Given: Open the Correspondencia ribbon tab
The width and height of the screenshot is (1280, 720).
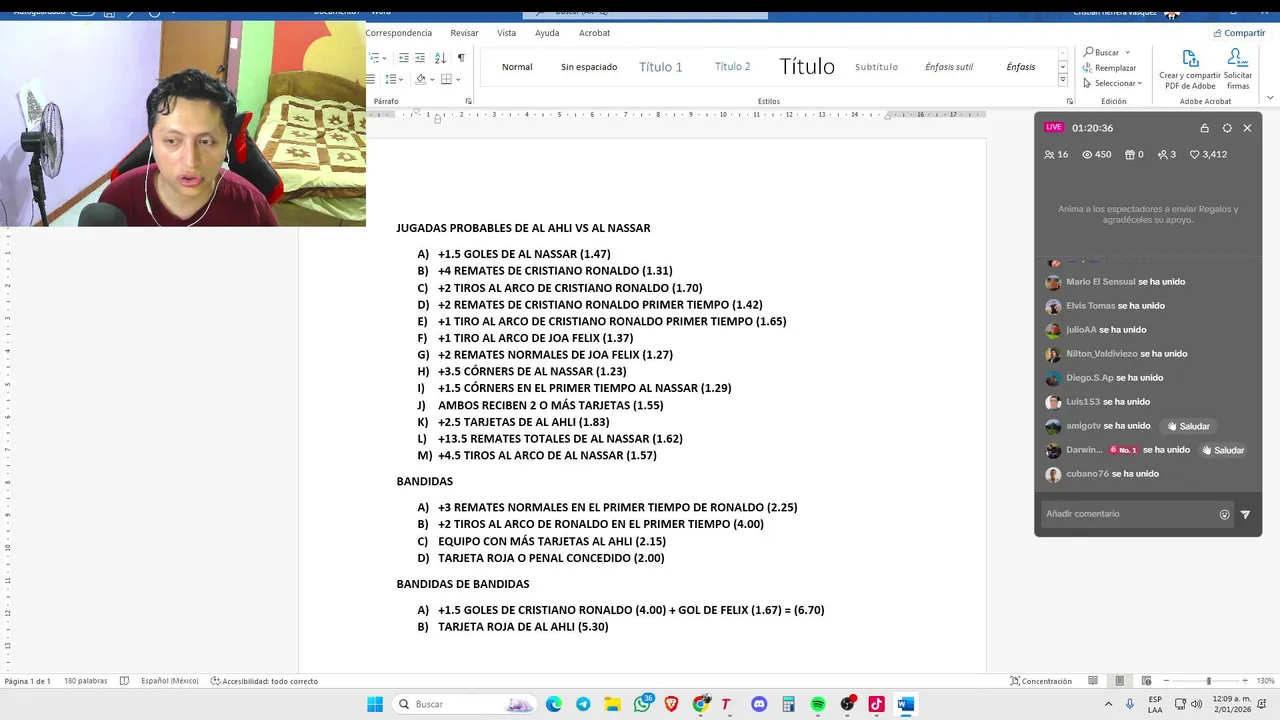Looking at the screenshot, I should pos(398,33).
